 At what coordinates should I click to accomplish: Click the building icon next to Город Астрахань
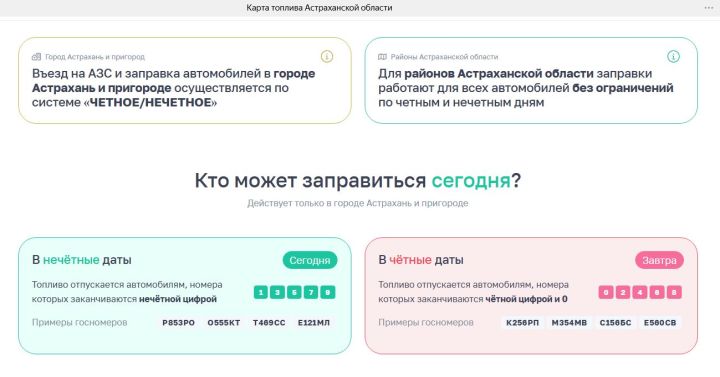36,57
